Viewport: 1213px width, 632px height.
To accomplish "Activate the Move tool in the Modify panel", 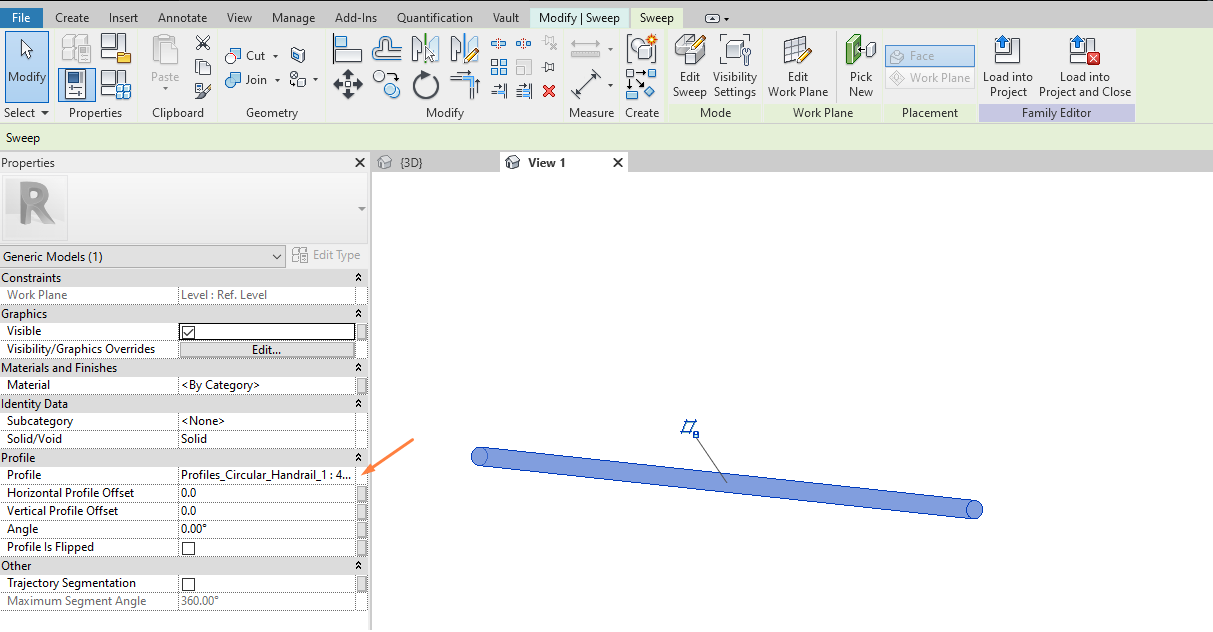I will point(348,85).
